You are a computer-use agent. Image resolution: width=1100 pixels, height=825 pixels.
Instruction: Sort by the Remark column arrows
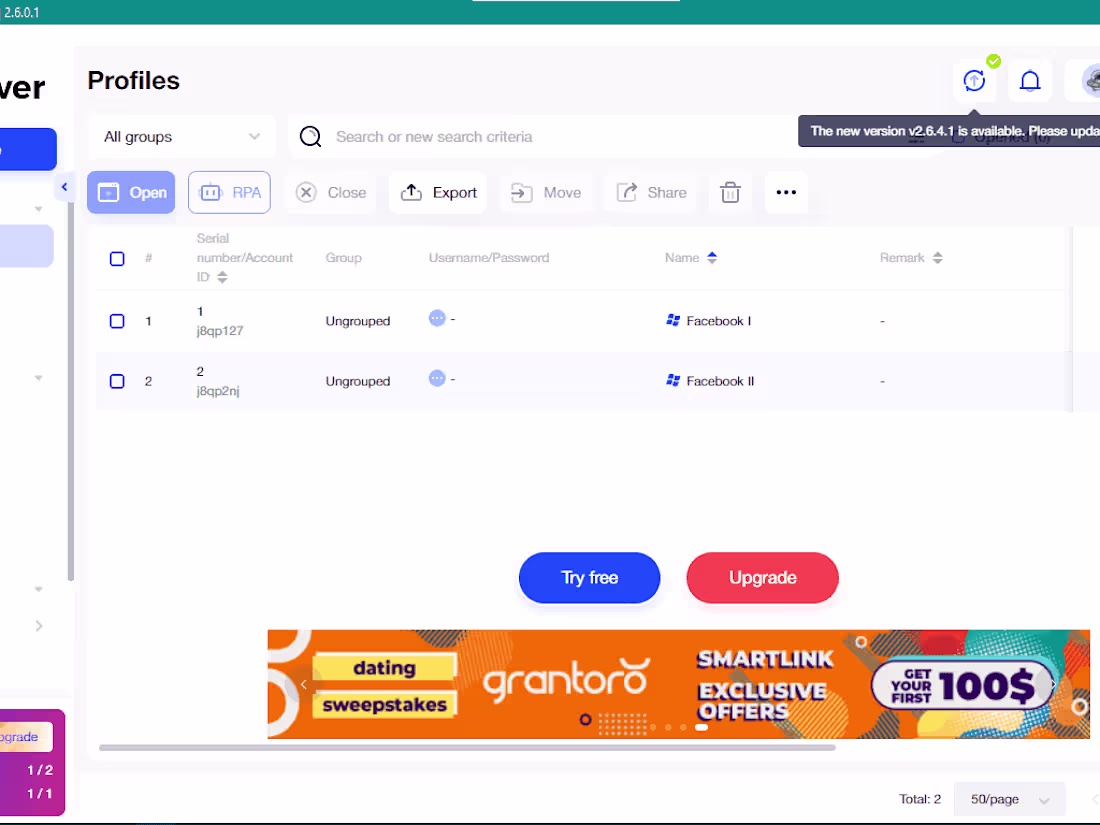[x=937, y=257]
